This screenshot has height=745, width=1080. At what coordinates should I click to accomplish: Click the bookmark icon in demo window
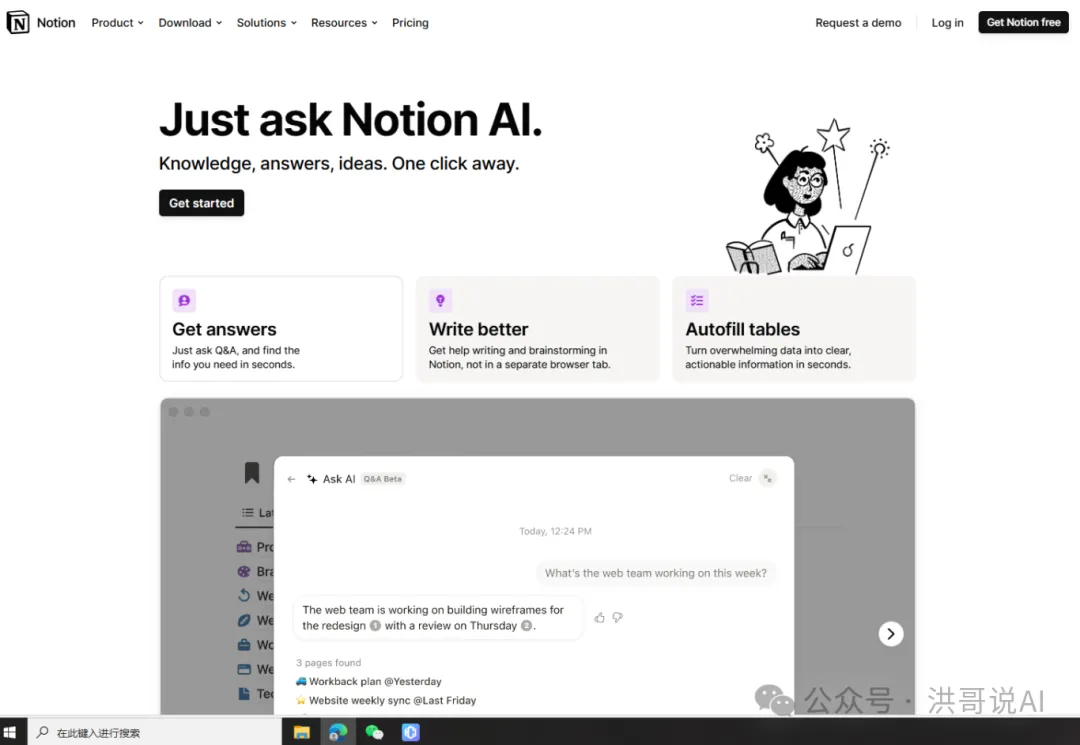(x=252, y=472)
